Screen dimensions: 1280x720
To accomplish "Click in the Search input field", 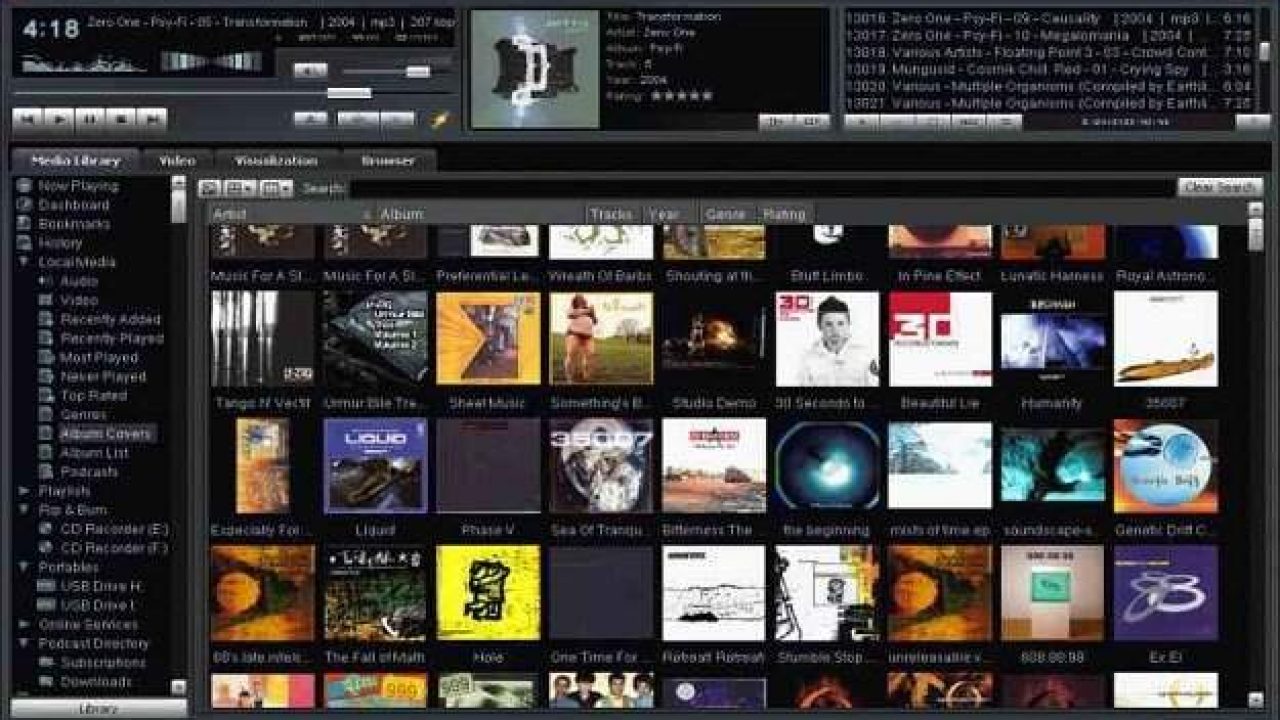I will pyautogui.click(x=762, y=187).
